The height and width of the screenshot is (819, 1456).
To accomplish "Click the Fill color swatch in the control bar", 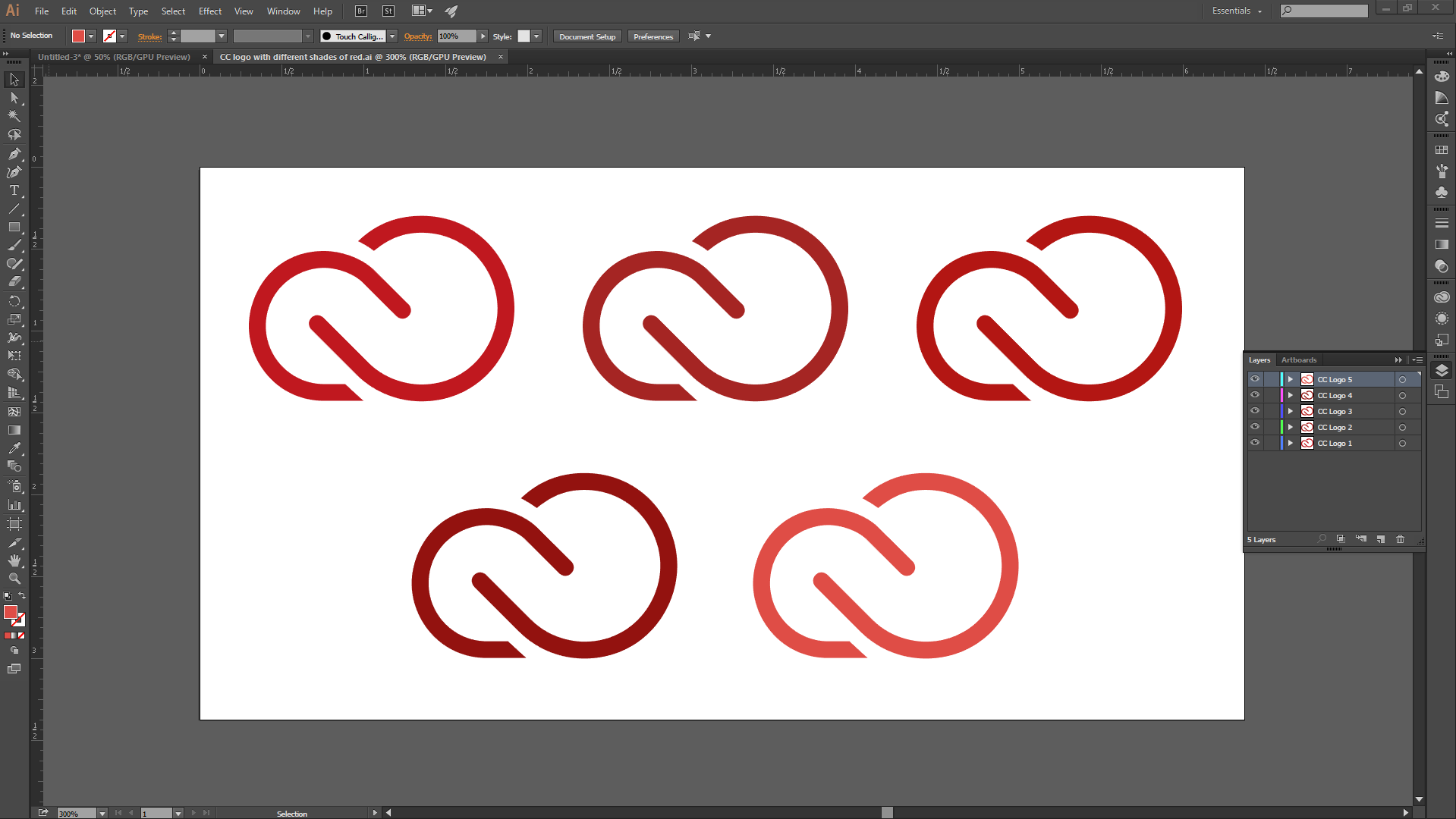I will tap(78, 36).
